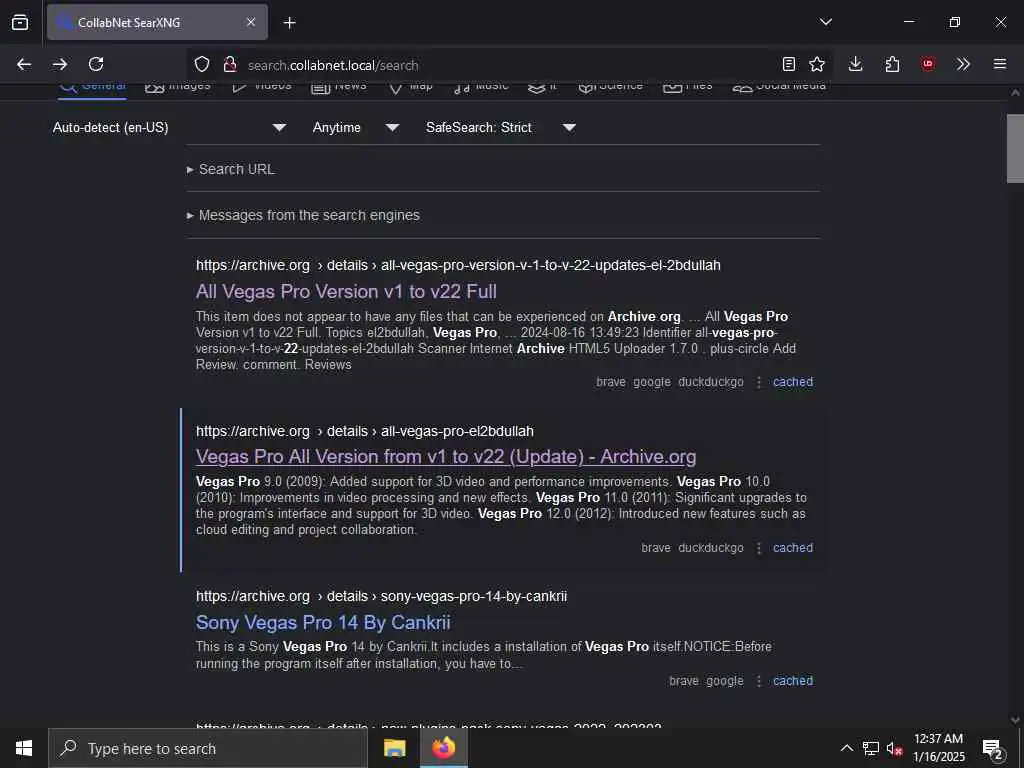
Task: Open the All Vegas Pro Version v1 to v22 Full result
Action: pos(346,291)
